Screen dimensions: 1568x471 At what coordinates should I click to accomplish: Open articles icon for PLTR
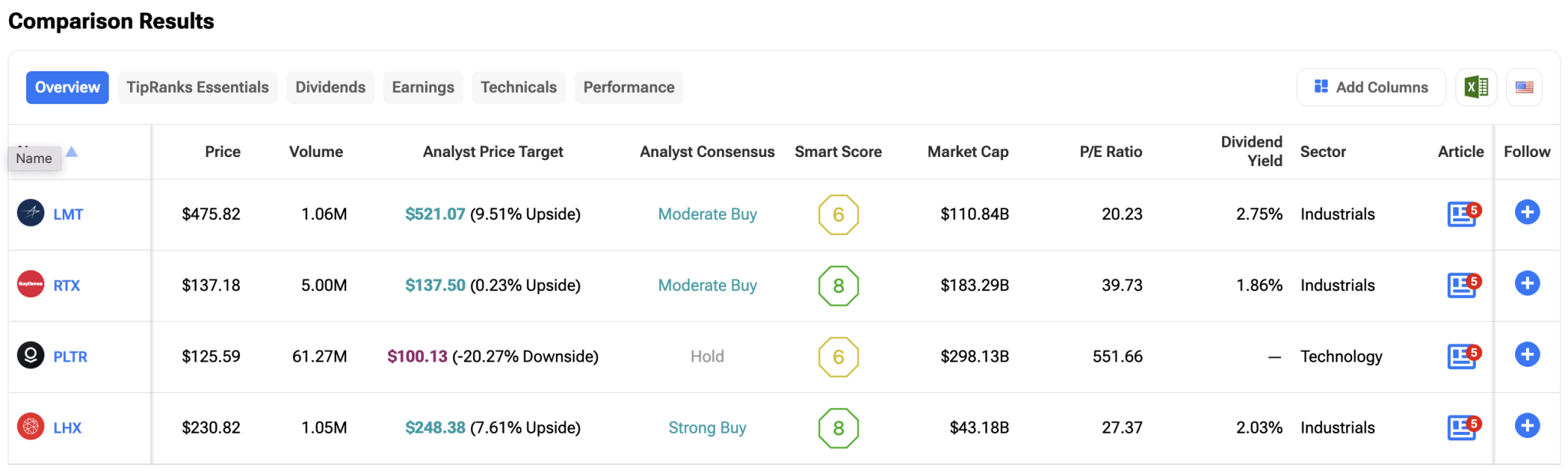[1463, 356]
